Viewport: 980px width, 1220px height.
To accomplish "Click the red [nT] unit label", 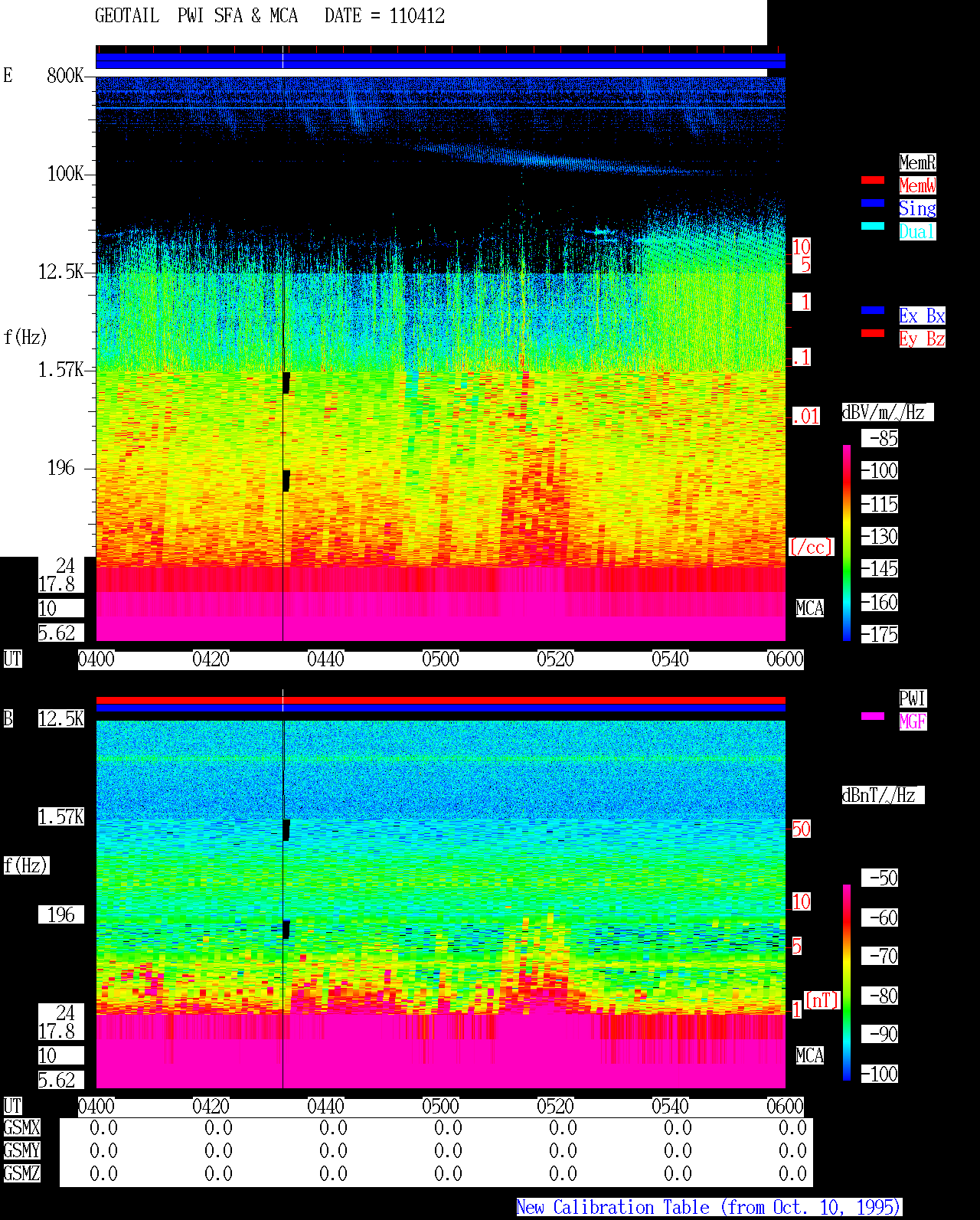I will [822, 1000].
